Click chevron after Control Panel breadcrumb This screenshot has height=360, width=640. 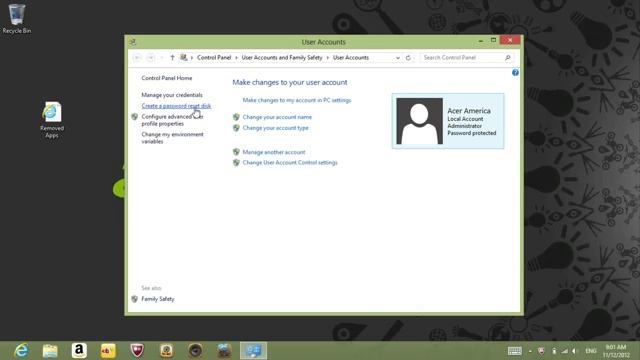click(236, 58)
